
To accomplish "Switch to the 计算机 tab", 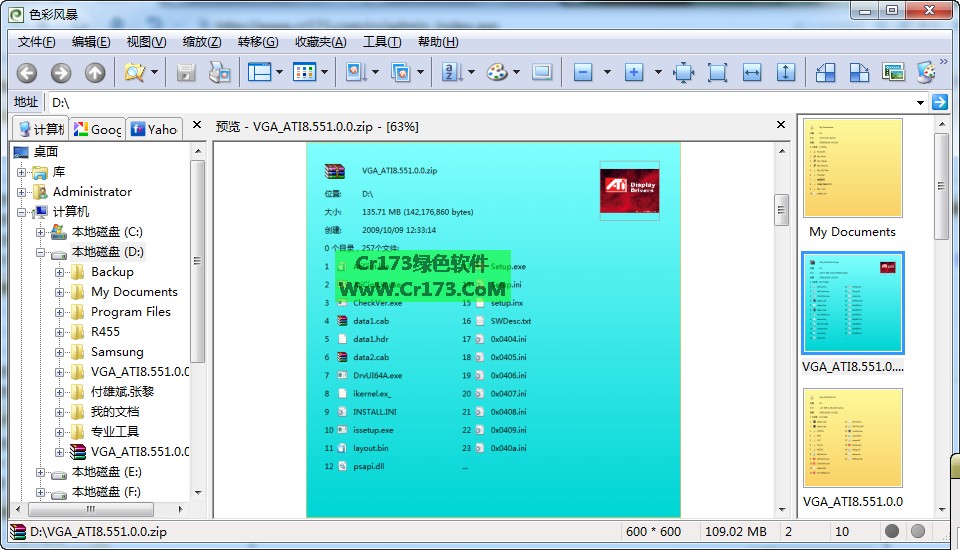I will (41, 129).
